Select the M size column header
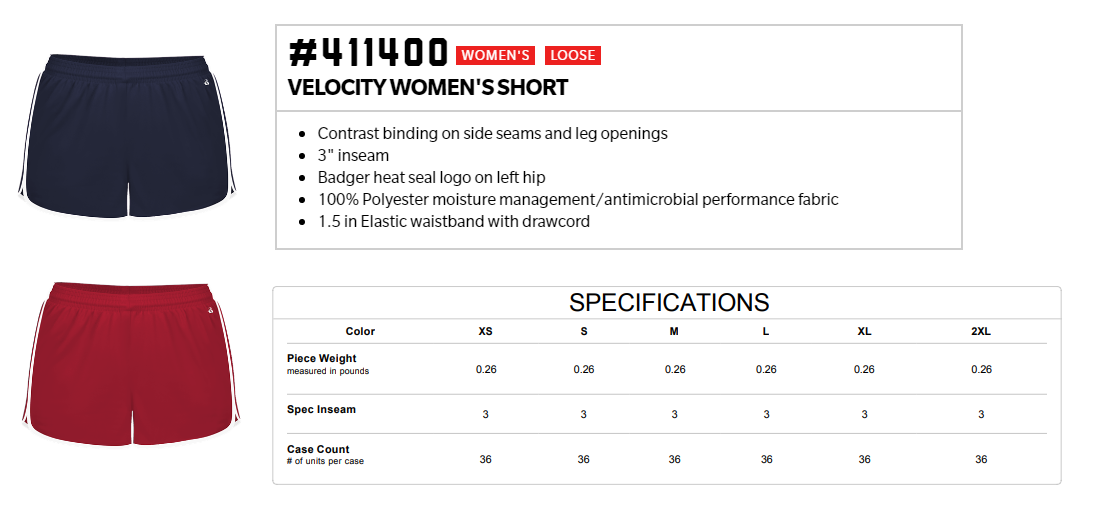 [674, 332]
